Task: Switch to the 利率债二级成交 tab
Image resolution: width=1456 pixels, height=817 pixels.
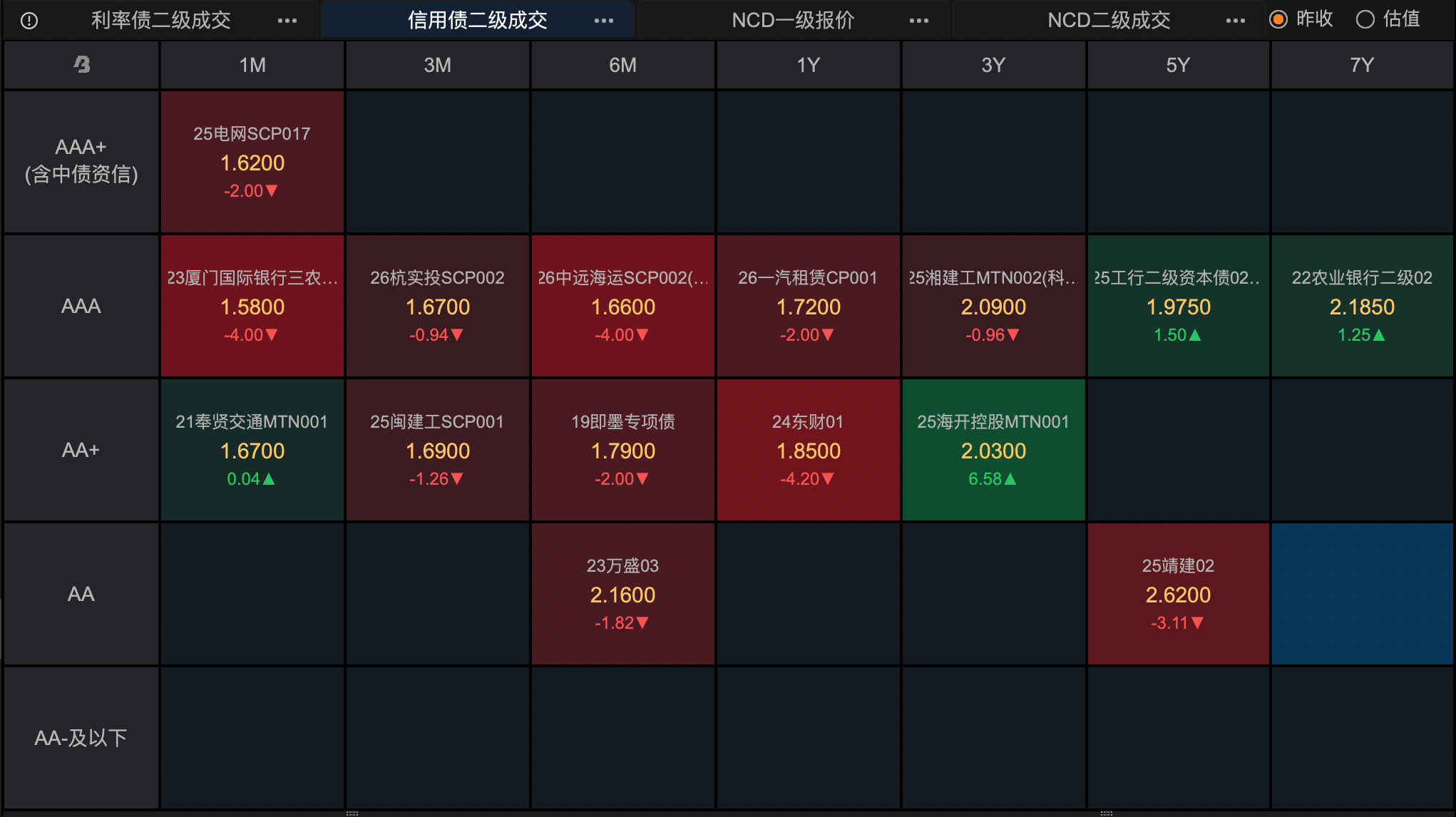Action: pos(161,21)
